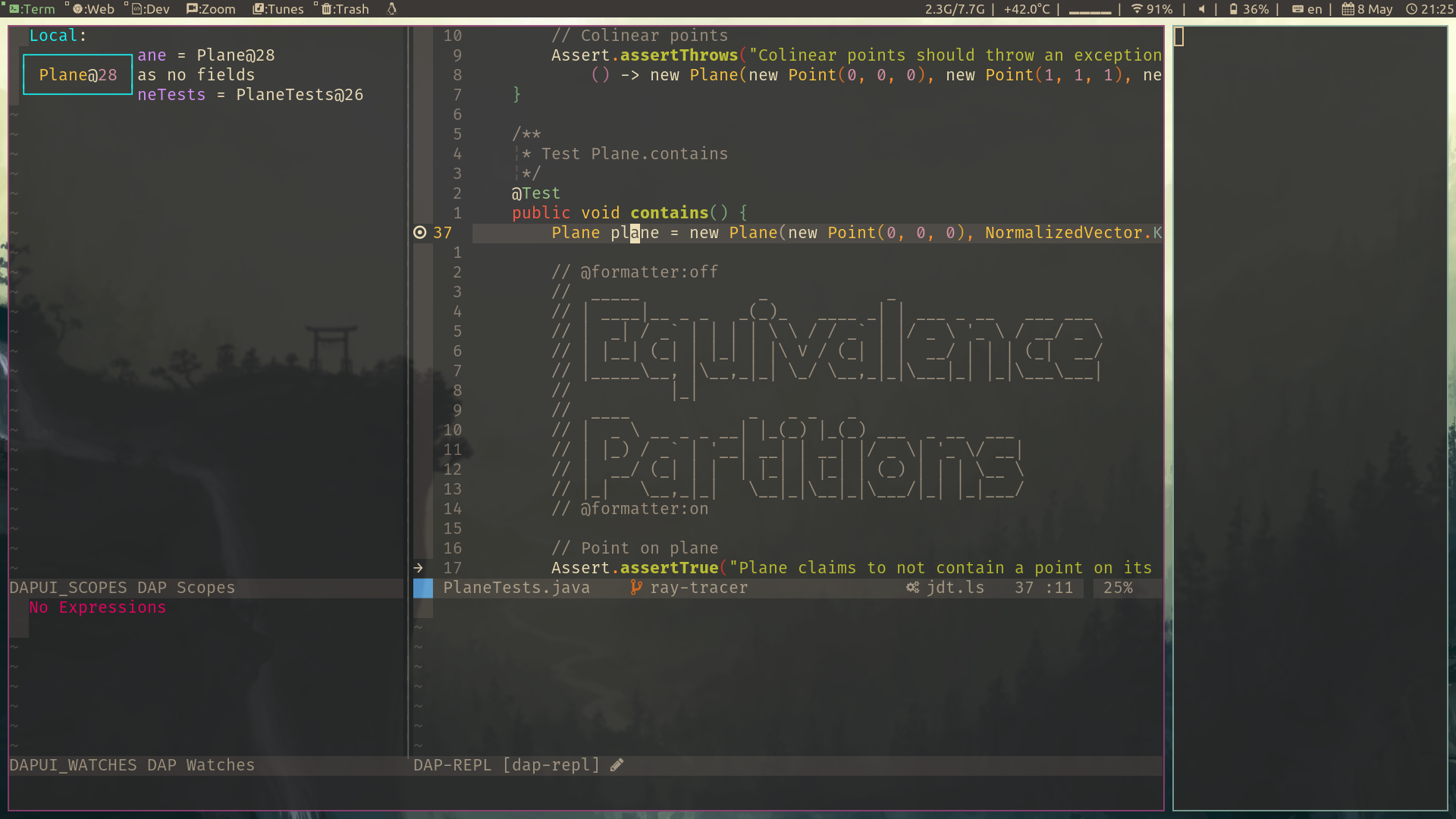1456x819 pixels.
Task: Click the pencil icon next to DAP-REPL
Action: 617,764
